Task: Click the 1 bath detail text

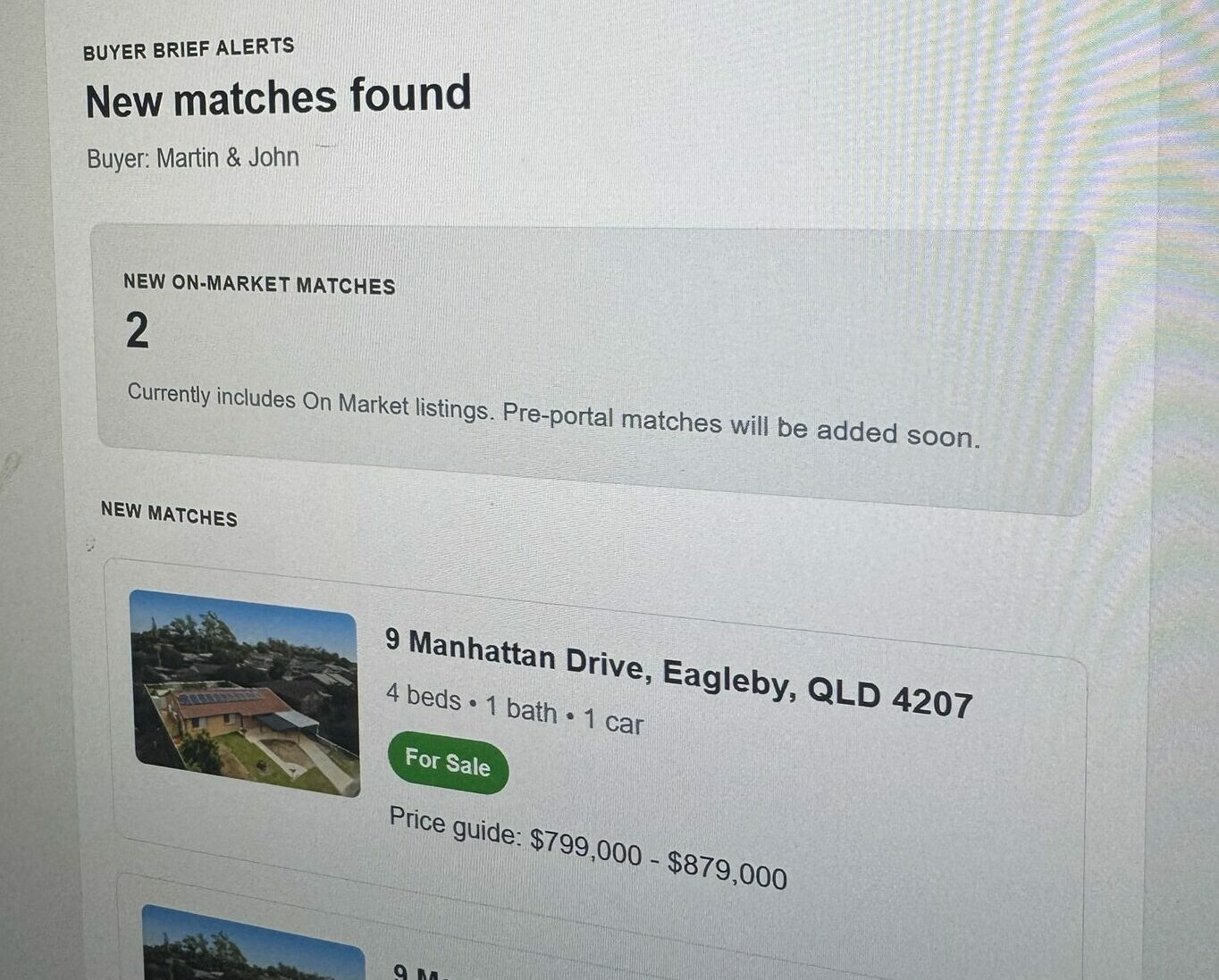Action: tap(521, 708)
